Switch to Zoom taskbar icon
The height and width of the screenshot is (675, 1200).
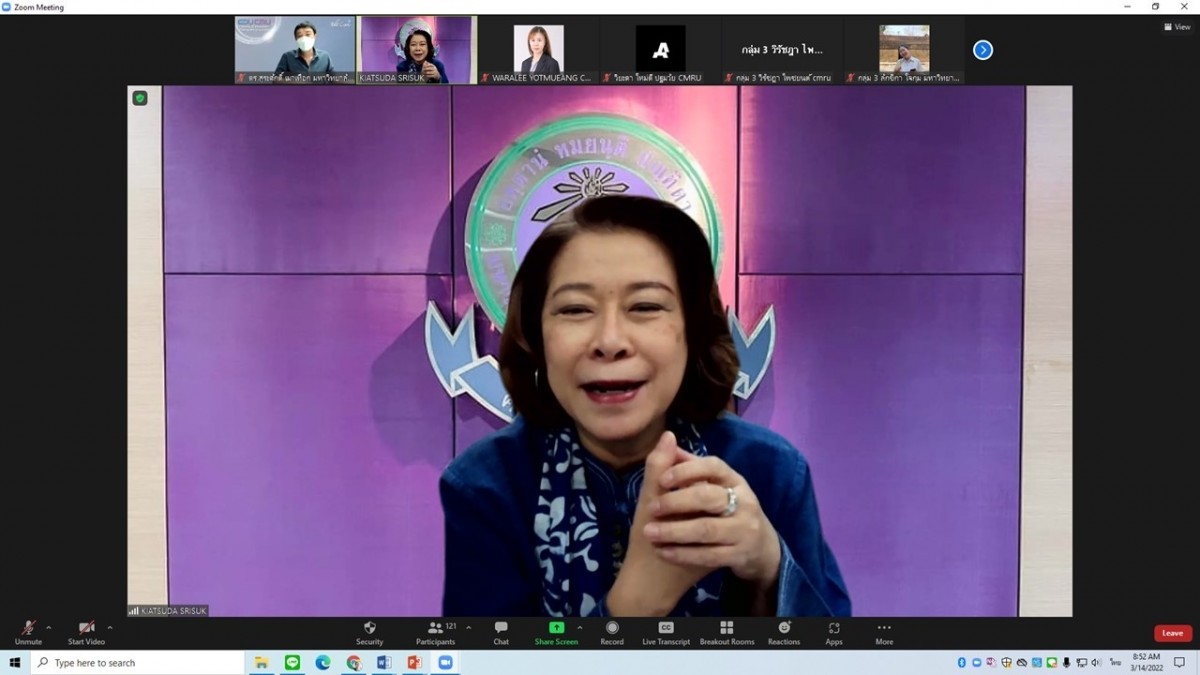point(446,662)
